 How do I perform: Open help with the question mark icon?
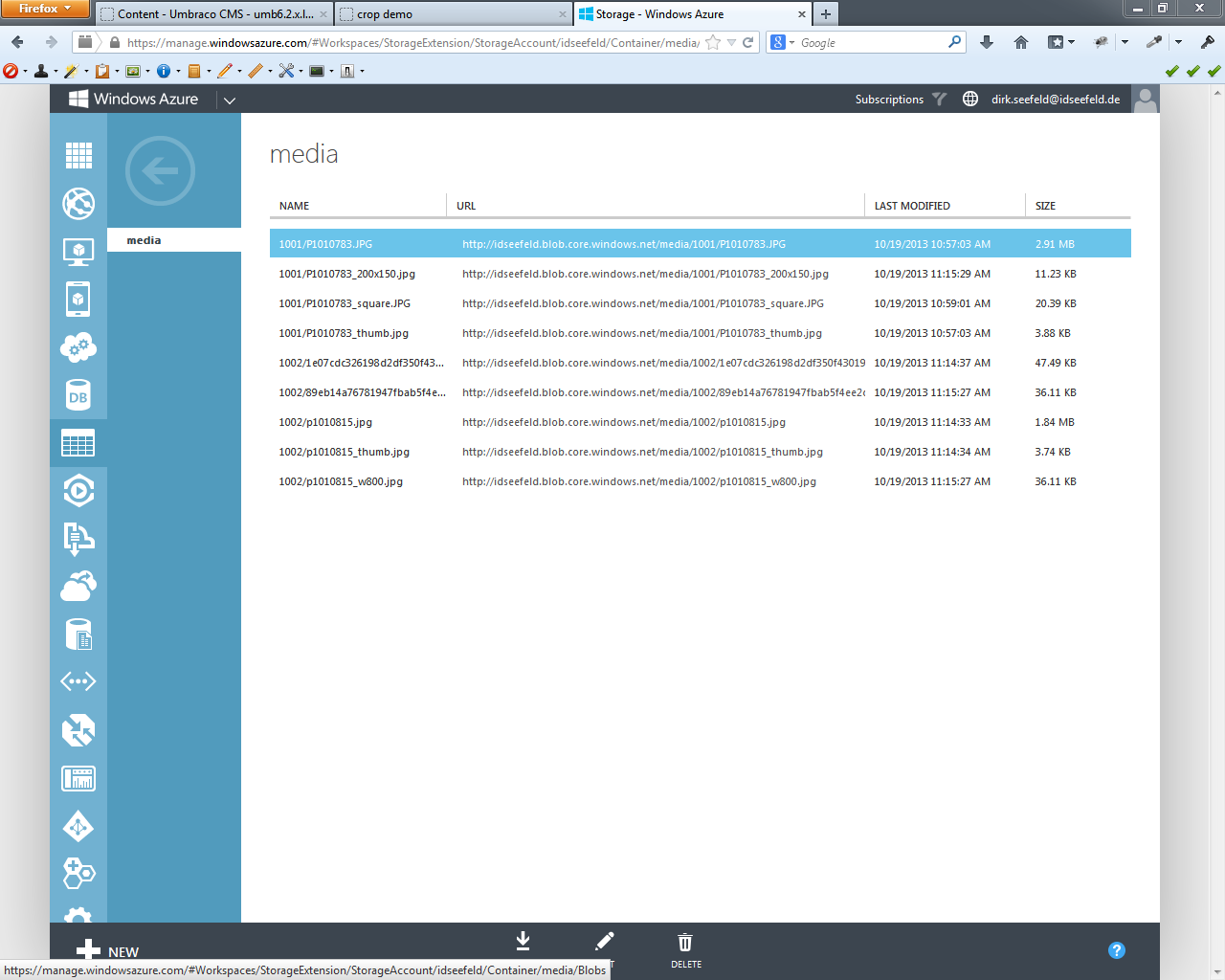point(1117,950)
